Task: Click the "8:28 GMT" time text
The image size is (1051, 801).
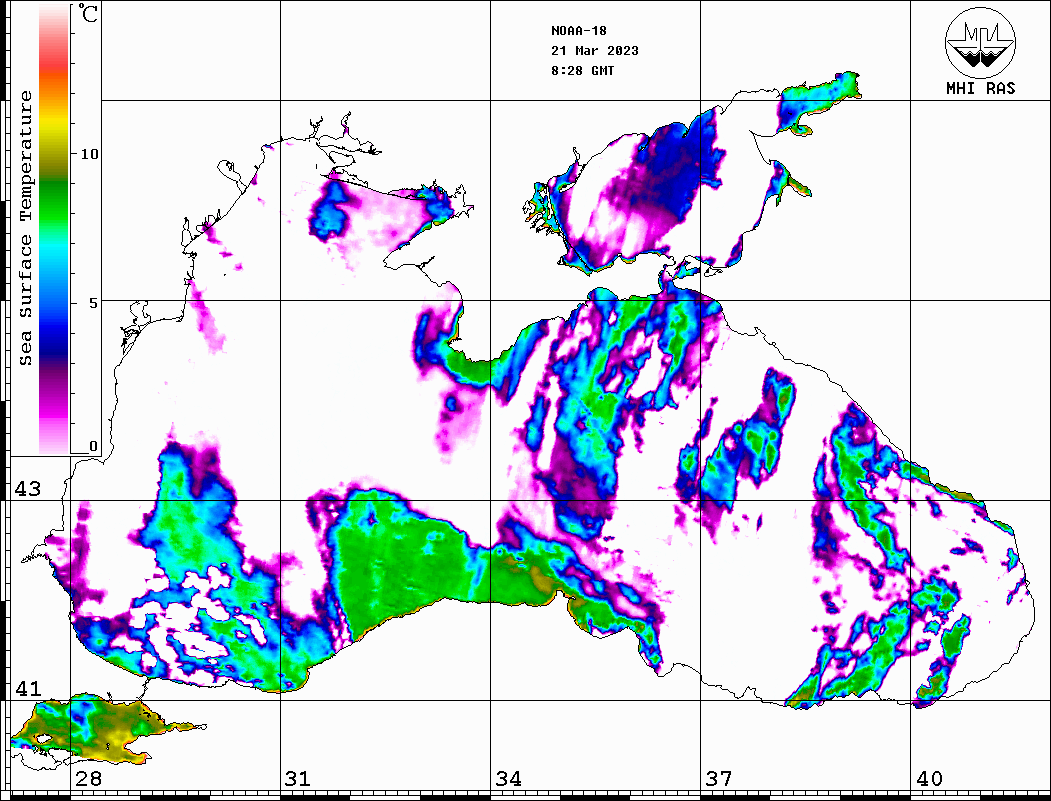Action: [x=582, y=71]
